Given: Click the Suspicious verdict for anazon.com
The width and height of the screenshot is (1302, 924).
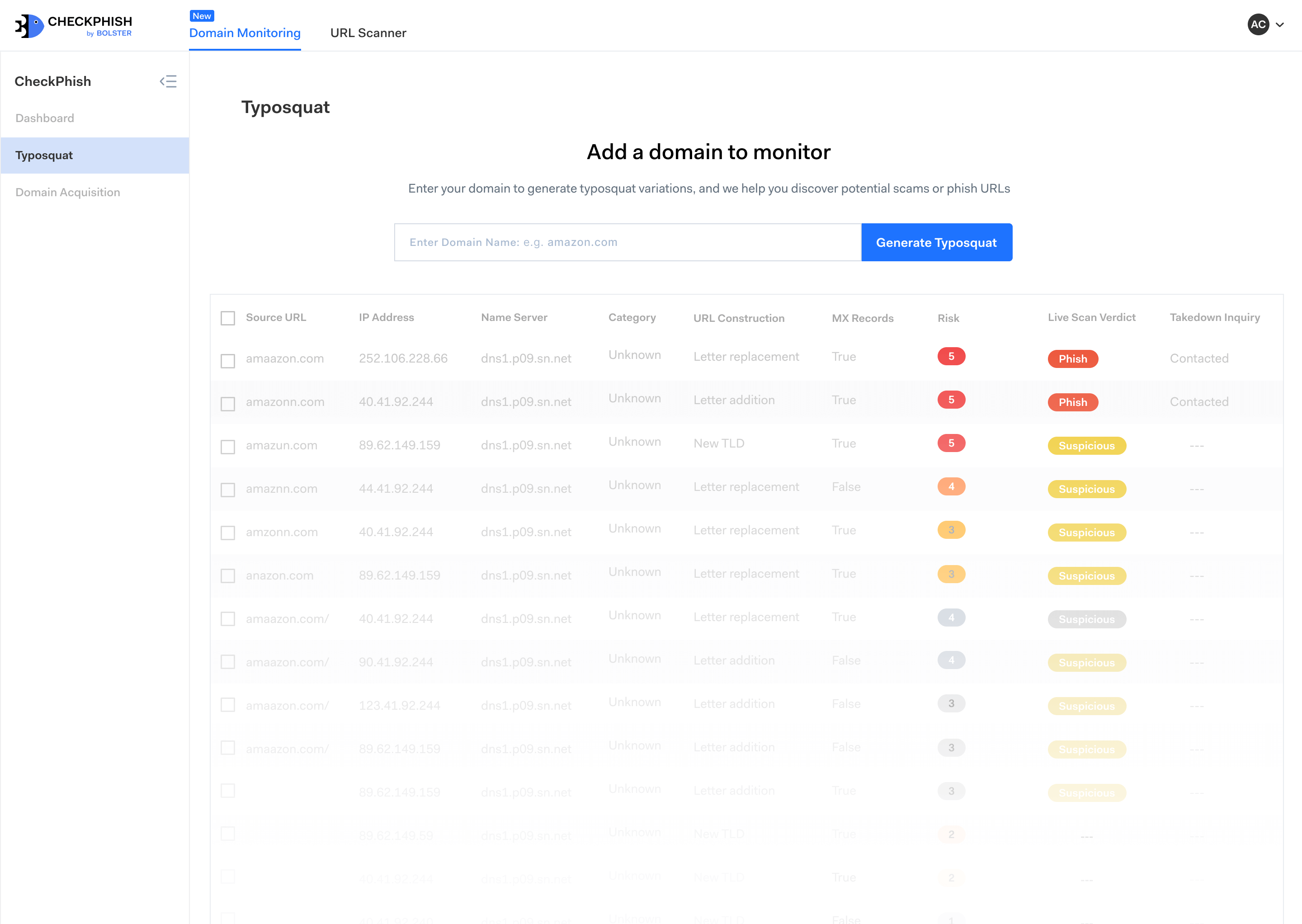Looking at the screenshot, I should point(1086,576).
